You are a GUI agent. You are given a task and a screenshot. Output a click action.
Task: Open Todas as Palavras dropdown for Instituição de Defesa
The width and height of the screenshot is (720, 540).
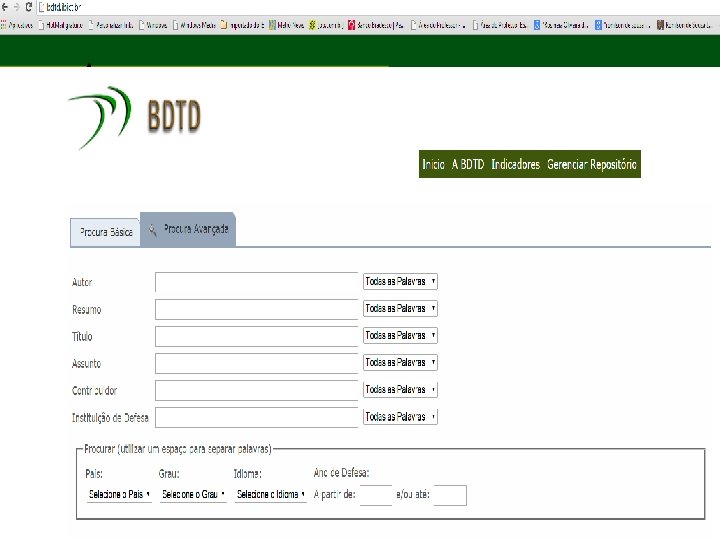pyautogui.click(x=400, y=417)
